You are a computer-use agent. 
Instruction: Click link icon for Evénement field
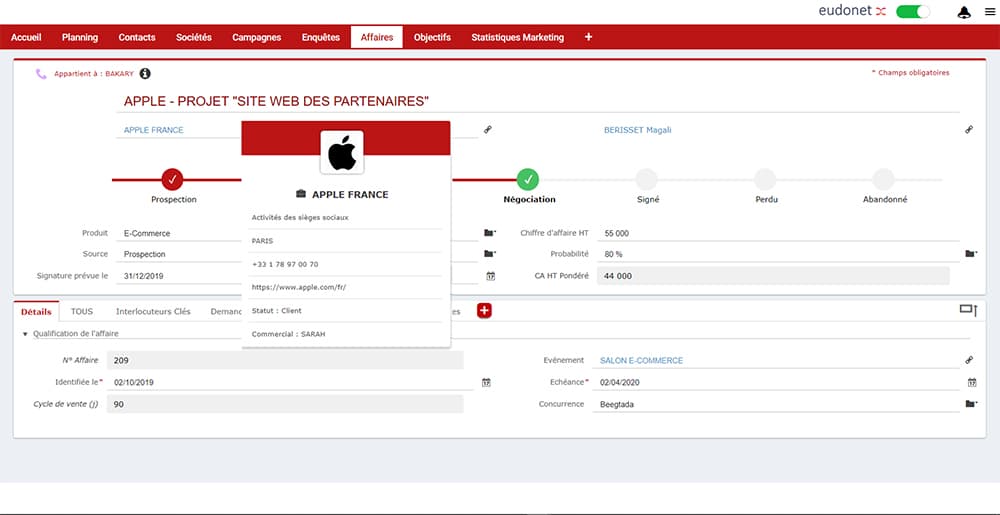(969, 360)
